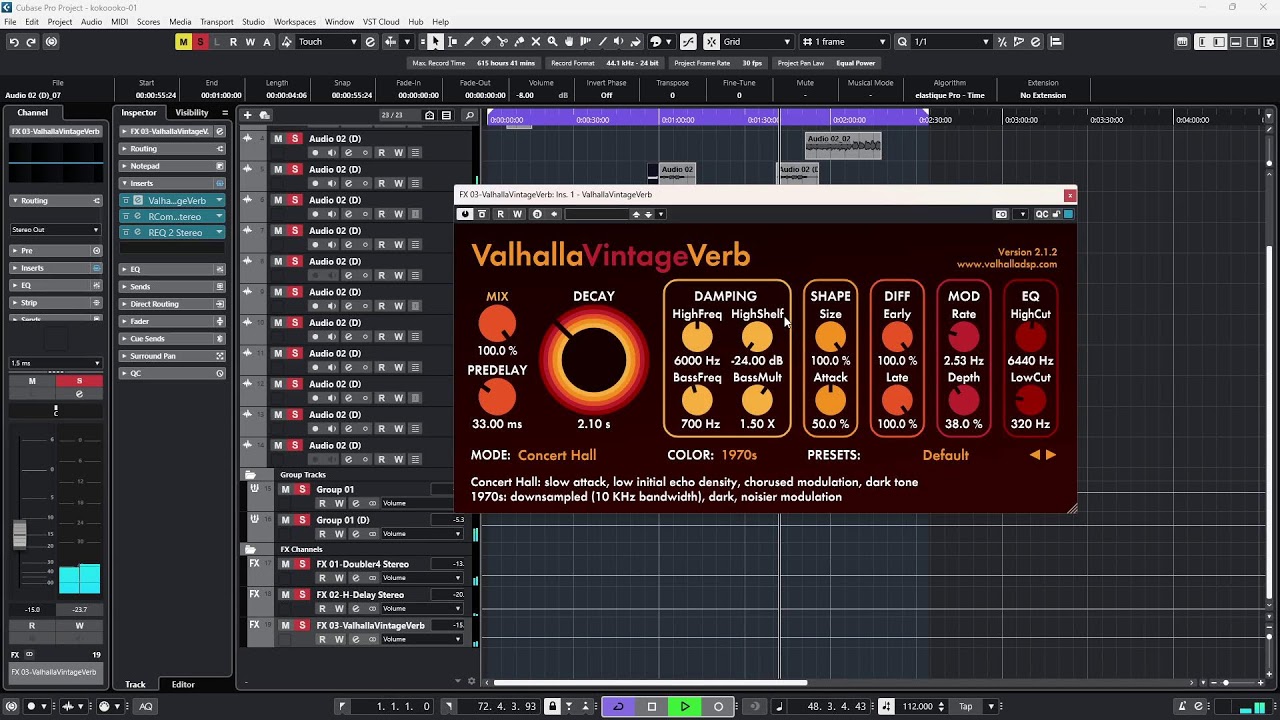
Task: Click the large DECAY knob
Action: click(594, 360)
